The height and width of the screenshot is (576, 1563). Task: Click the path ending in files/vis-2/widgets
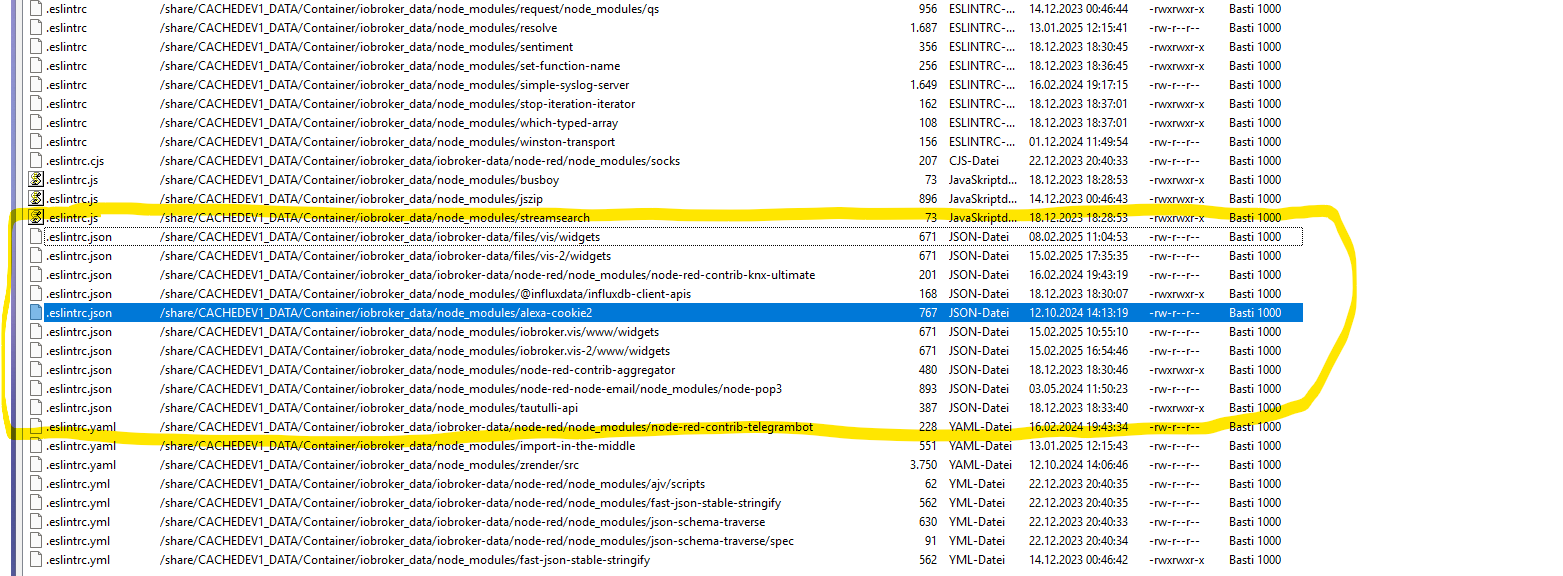[385, 256]
